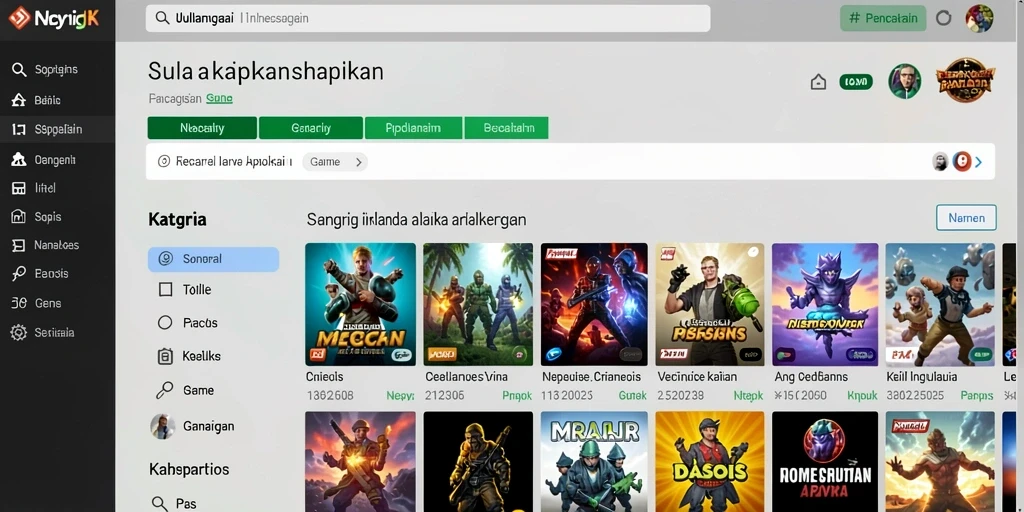
Task: Open the Oangenti sidebar icon
Action: pyautogui.click(x=19, y=159)
